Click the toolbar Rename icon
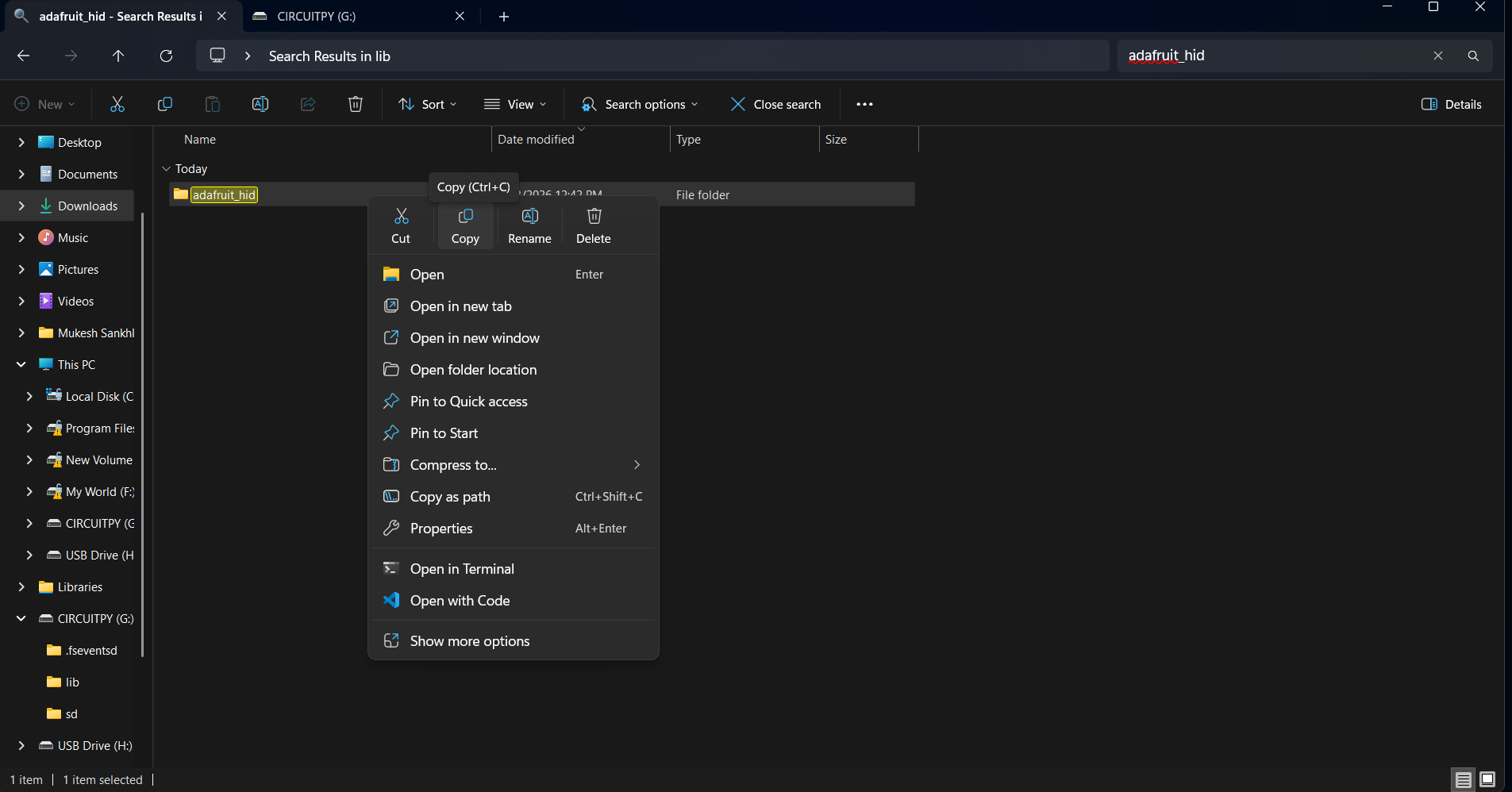 tap(260, 104)
